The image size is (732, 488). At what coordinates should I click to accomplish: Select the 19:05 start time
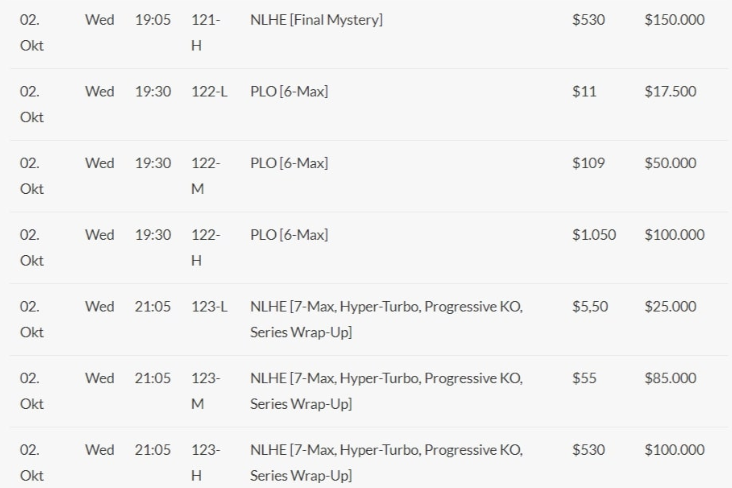click(153, 20)
